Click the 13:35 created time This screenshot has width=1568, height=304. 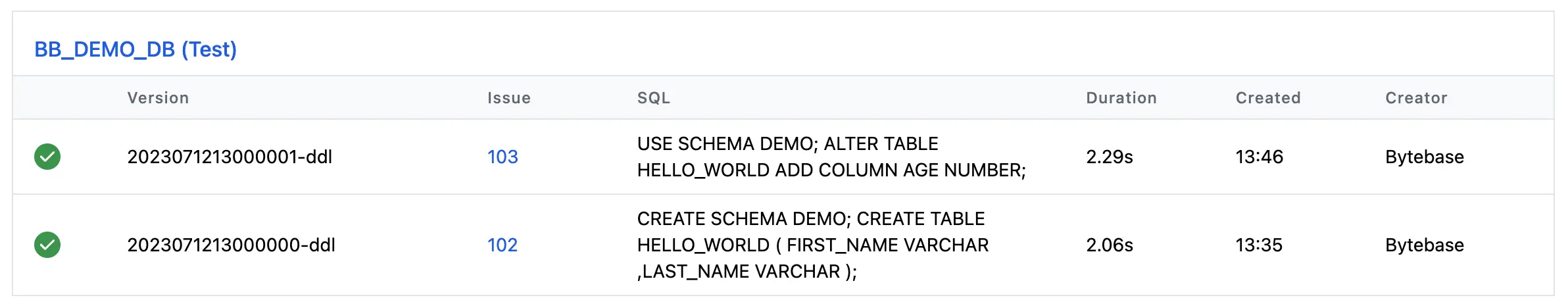coord(1259,245)
